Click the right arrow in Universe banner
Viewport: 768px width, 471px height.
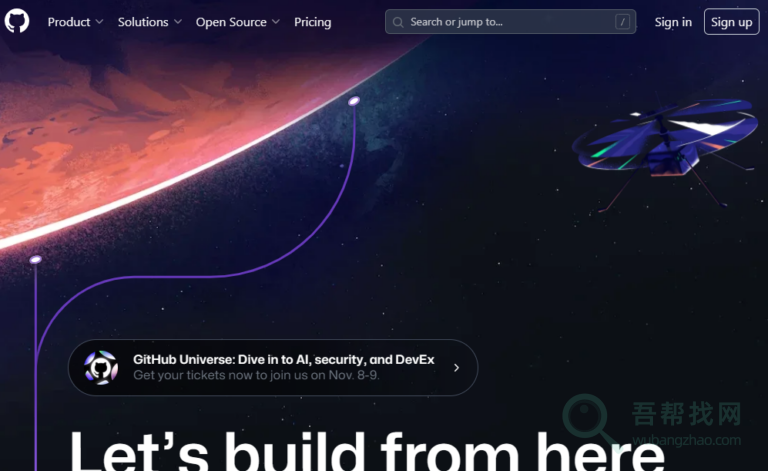(457, 368)
